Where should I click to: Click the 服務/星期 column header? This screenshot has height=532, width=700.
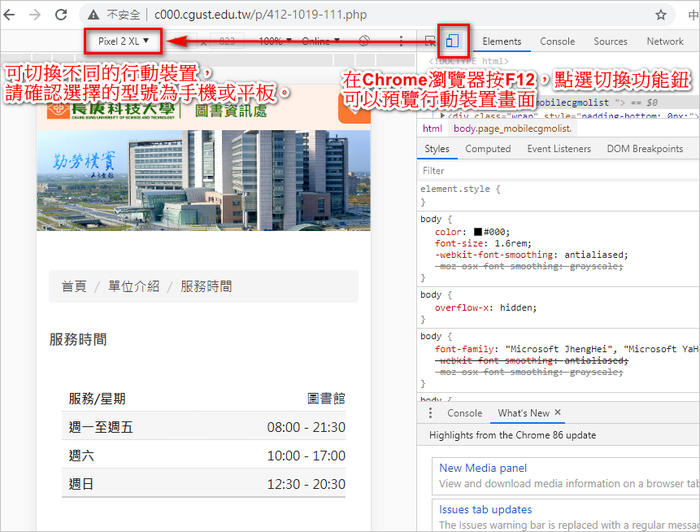click(x=97, y=399)
